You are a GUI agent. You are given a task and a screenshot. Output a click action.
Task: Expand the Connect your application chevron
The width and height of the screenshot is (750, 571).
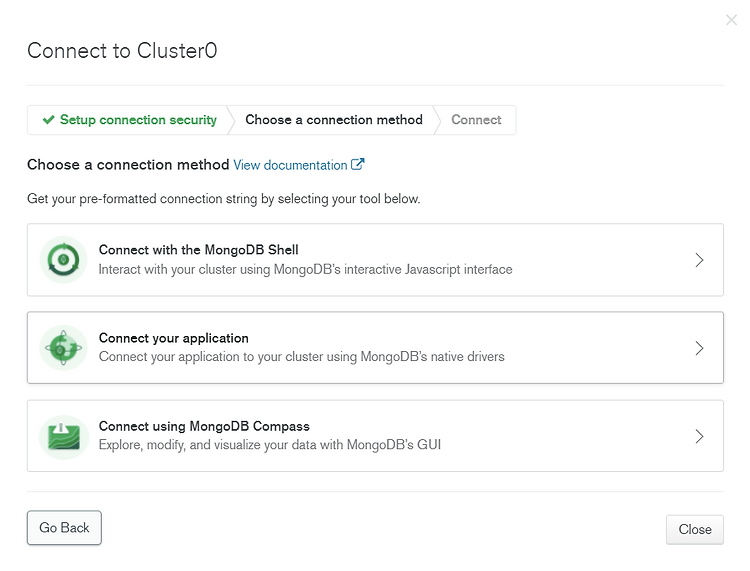tap(699, 348)
